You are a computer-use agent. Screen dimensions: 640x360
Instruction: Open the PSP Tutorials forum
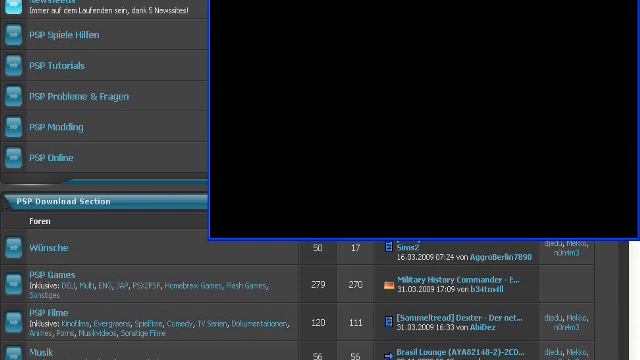[57, 66]
